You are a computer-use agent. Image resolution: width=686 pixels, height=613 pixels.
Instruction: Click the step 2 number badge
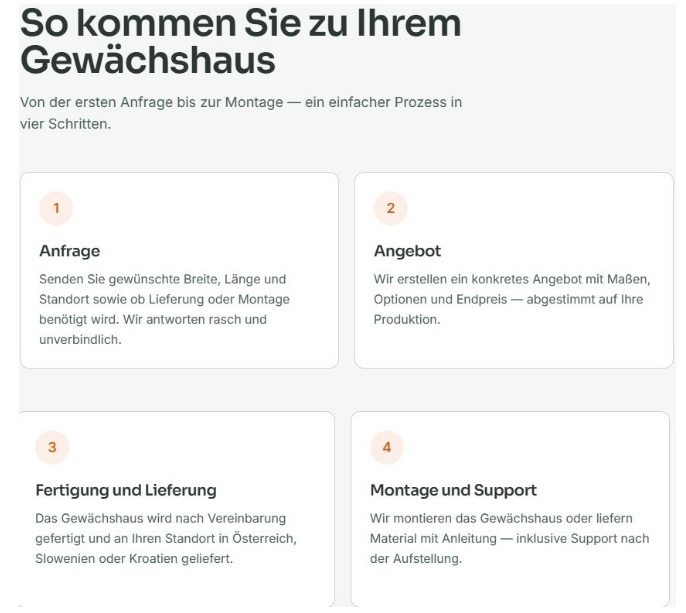tap(390, 208)
